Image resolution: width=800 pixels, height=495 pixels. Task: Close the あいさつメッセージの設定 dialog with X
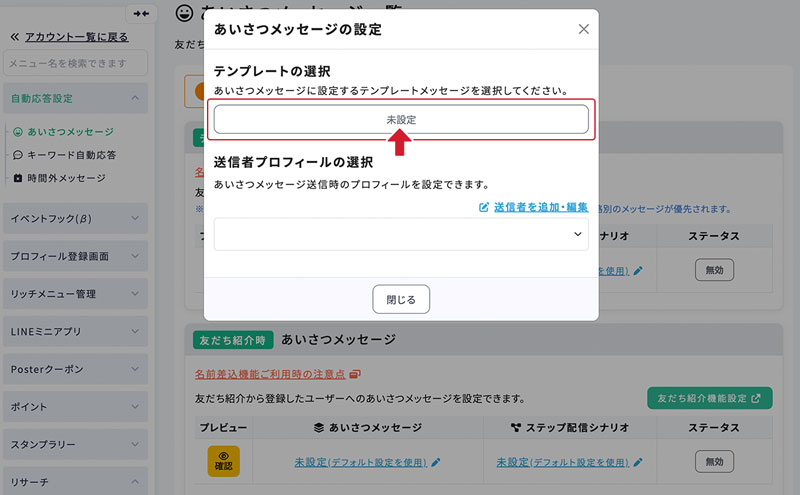[x=584, y=29]
